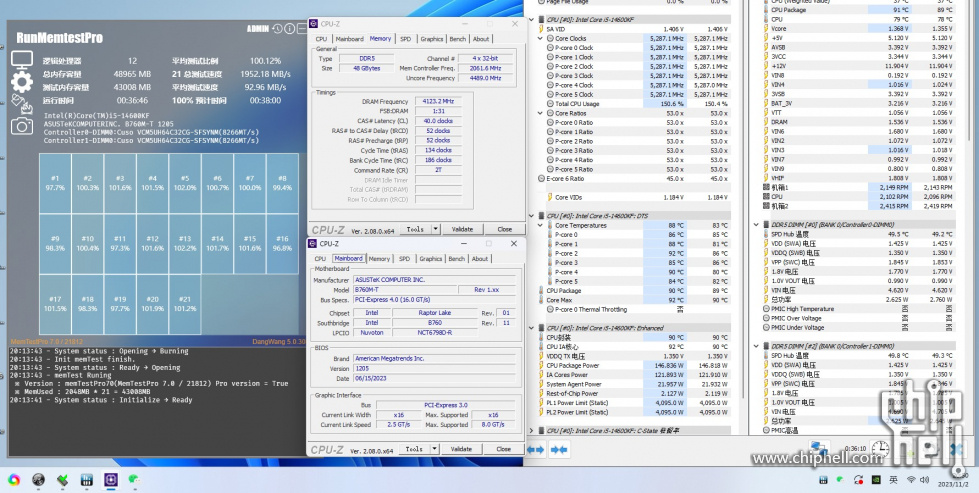This screenshot has height=493, width=979.
Task: Open the RunMemtestPro monitor icon
Action: (x=22, y=60)
